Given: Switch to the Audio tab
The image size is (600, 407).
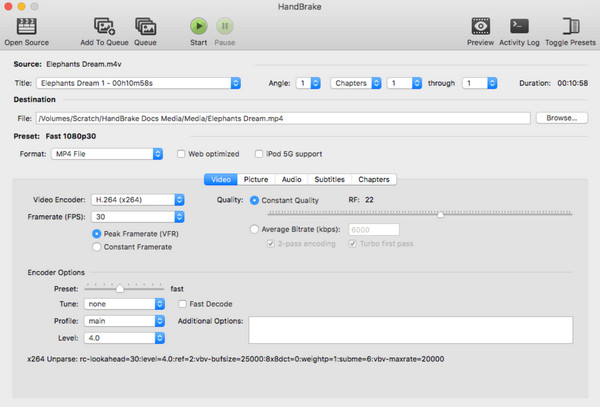Looking at the screenshot, I should pyautogui.click(x=292, y=179).
